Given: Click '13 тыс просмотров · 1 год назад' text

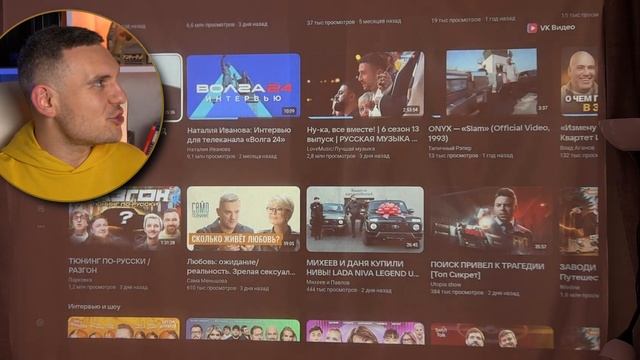Looking at the screenshot, I should (471, 155).
